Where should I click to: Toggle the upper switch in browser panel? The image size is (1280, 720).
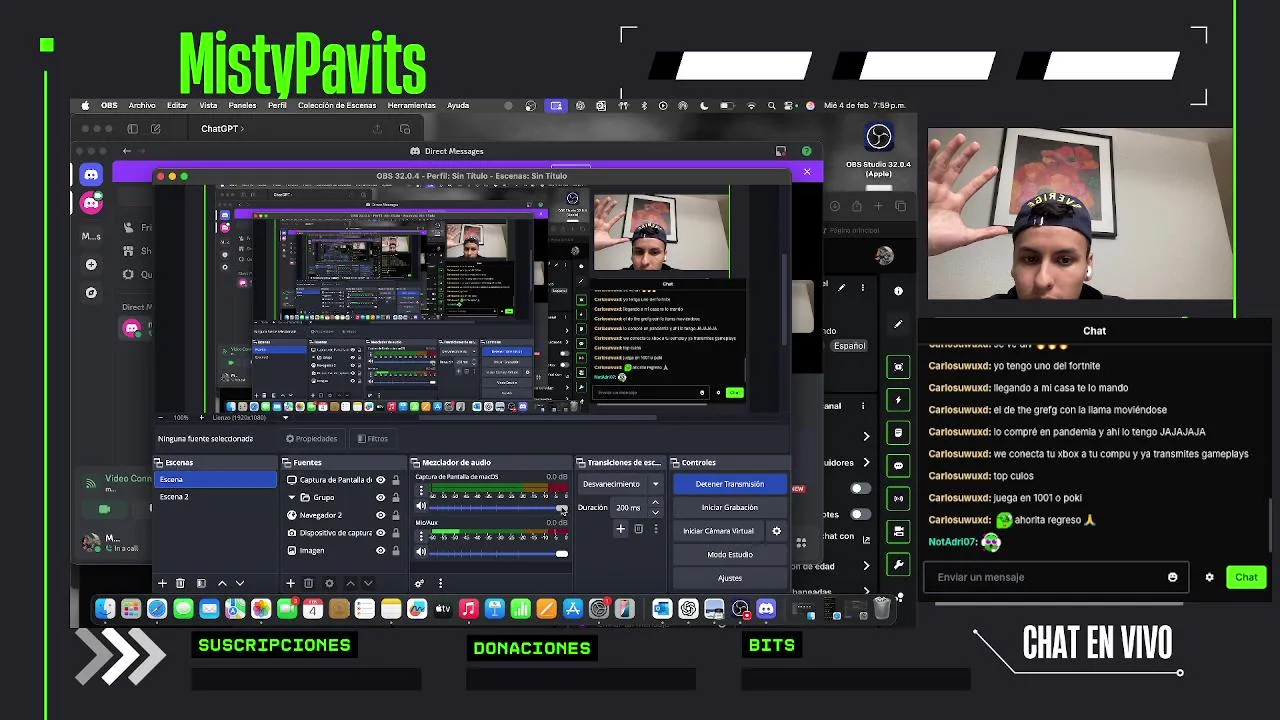pos(860,489)
